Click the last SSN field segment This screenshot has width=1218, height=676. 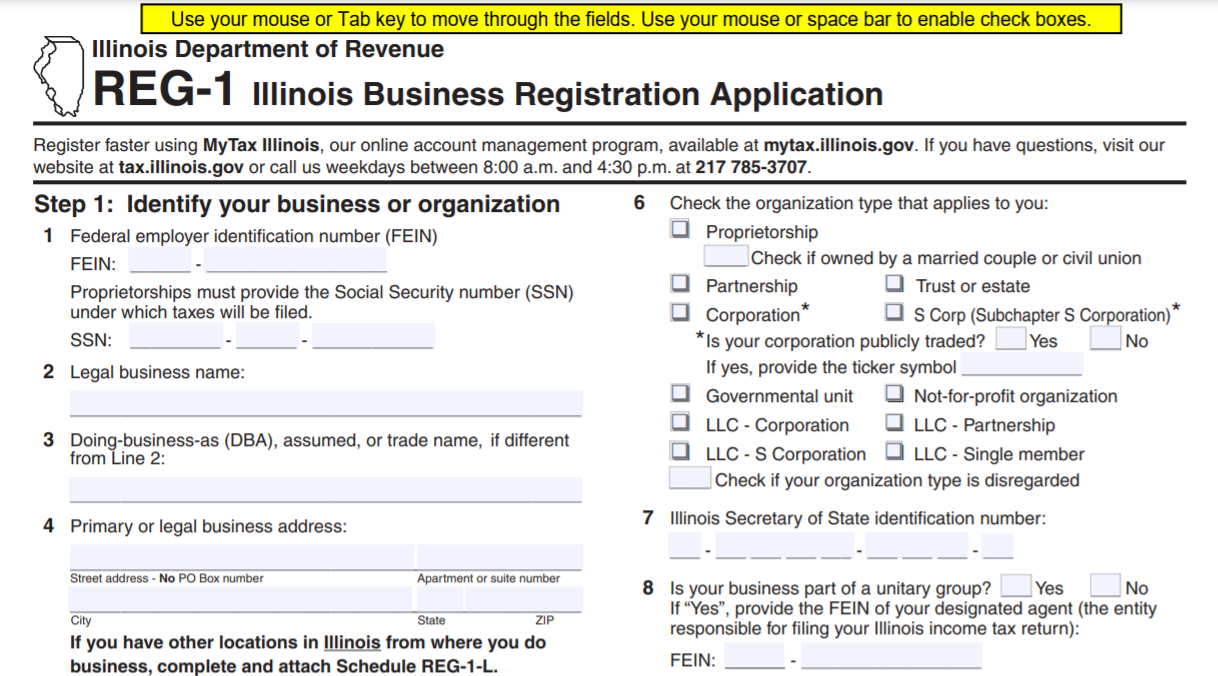pos(374,337)
